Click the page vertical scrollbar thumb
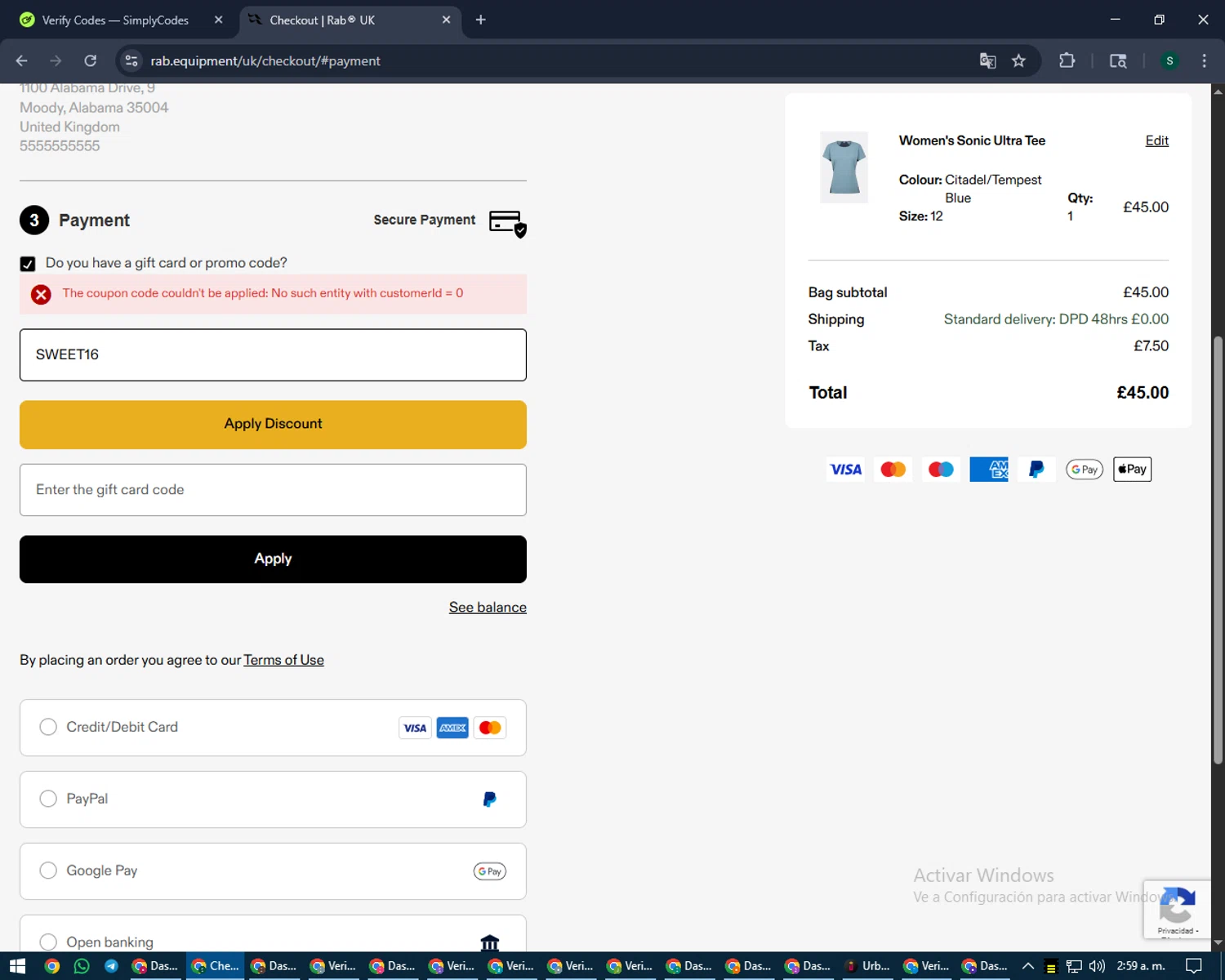 tap(1218, 550)
